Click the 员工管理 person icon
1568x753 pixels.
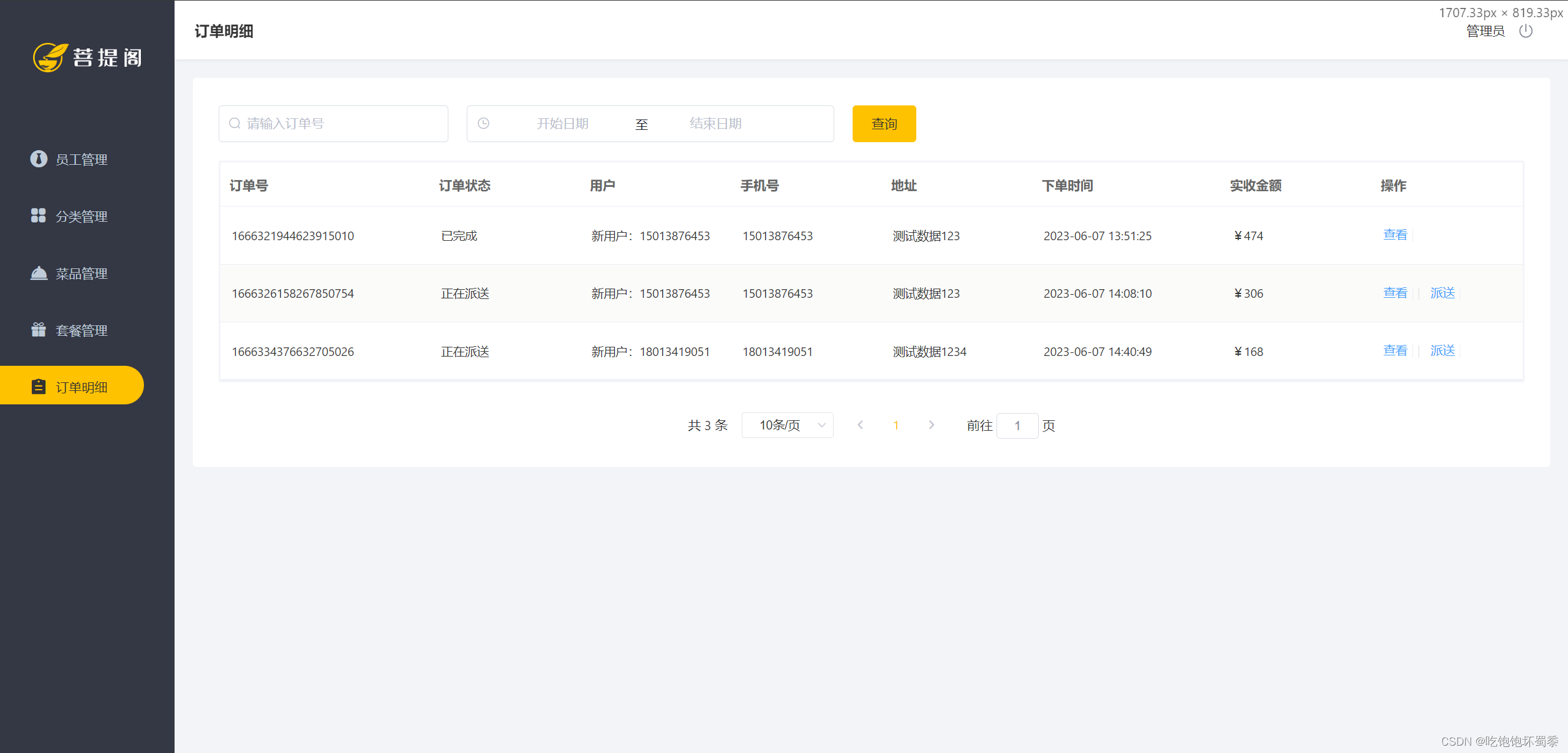[x=39, y=159]
